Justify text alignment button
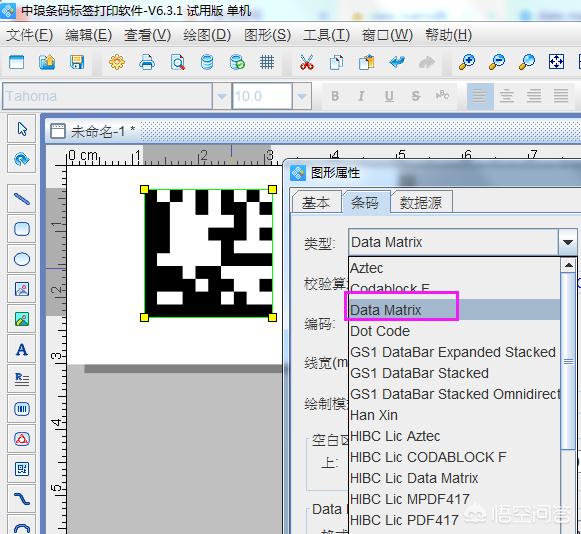 (561, 96)
